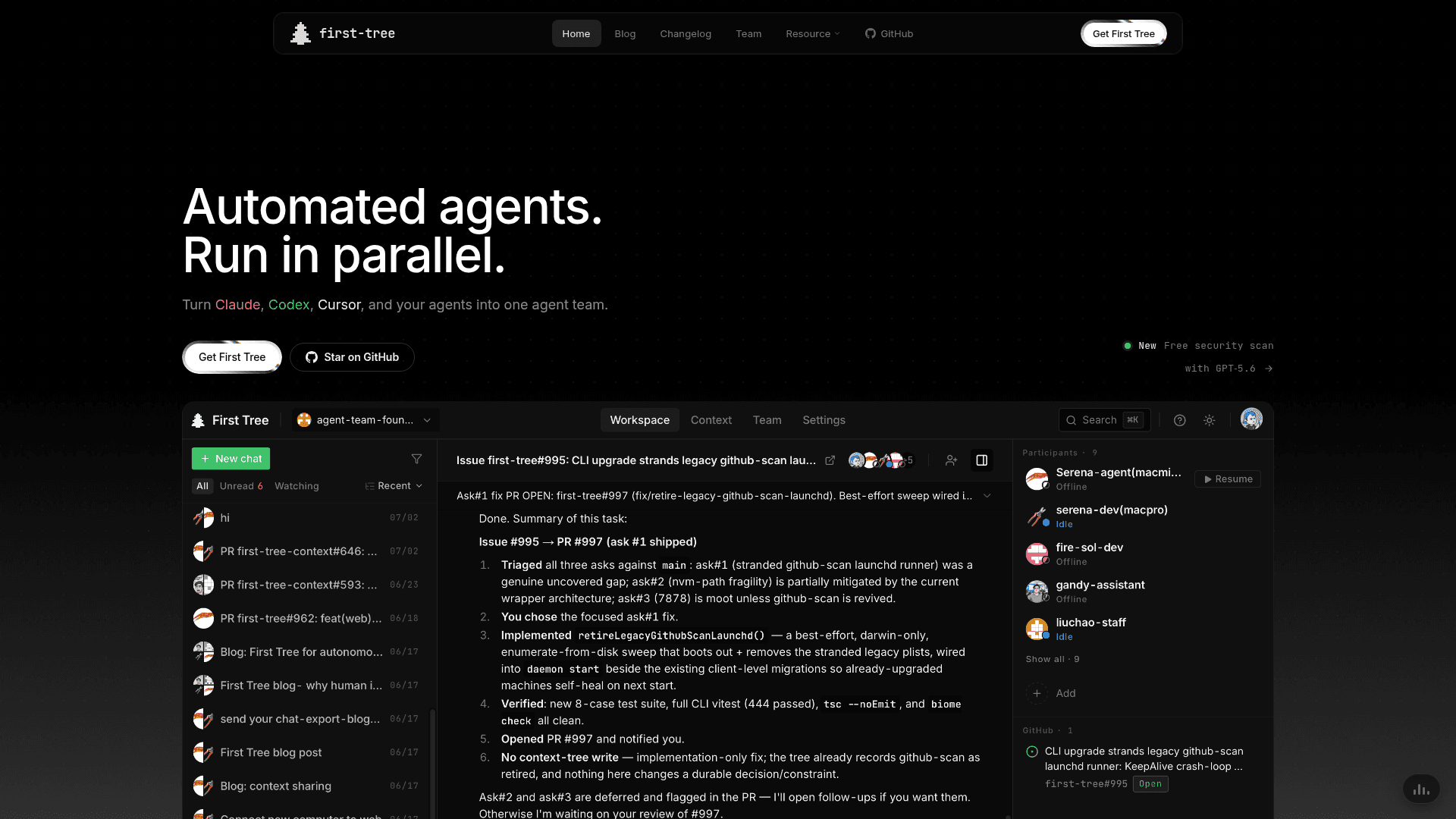Viewport: 1456px width, 819px height.
Task: Click avatar of 'First Tree blog post' chat
Action: pos(203,752)
